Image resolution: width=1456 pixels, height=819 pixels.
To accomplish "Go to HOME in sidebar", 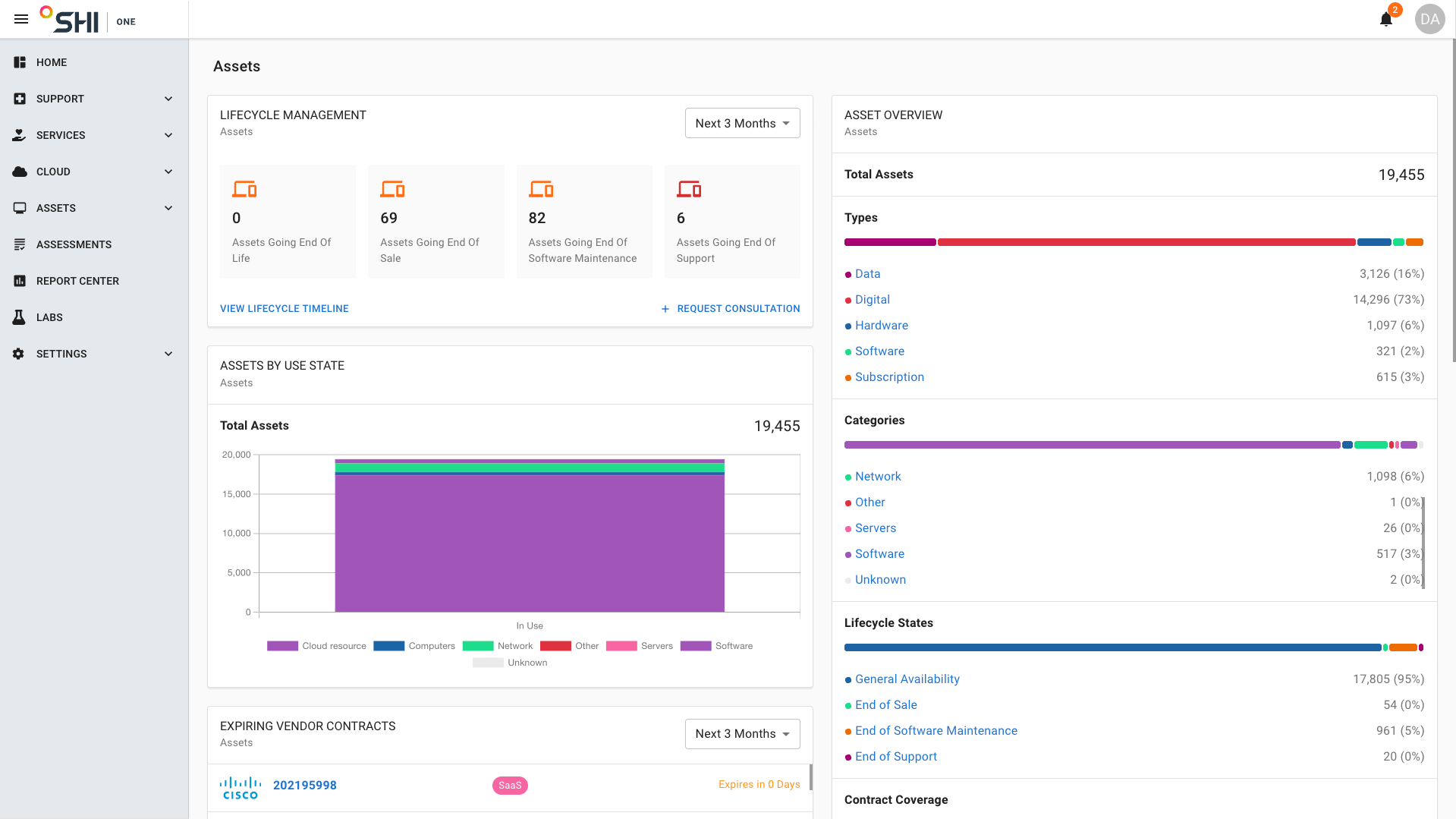I will tap(94, 62).
